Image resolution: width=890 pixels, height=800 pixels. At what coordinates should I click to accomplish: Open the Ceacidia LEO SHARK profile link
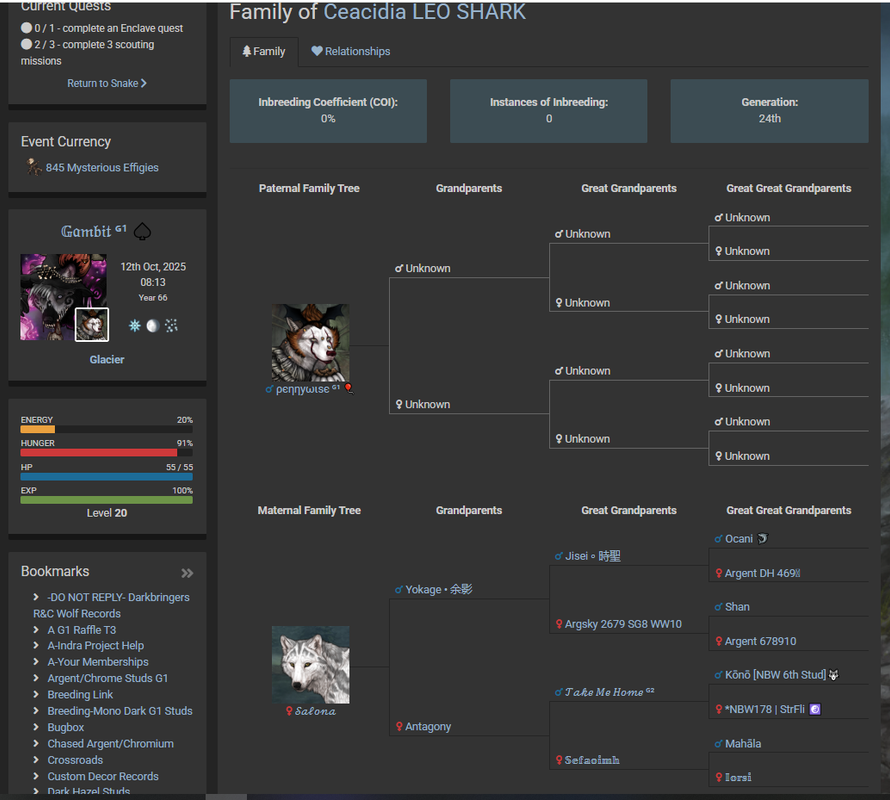tap(425, 12)
